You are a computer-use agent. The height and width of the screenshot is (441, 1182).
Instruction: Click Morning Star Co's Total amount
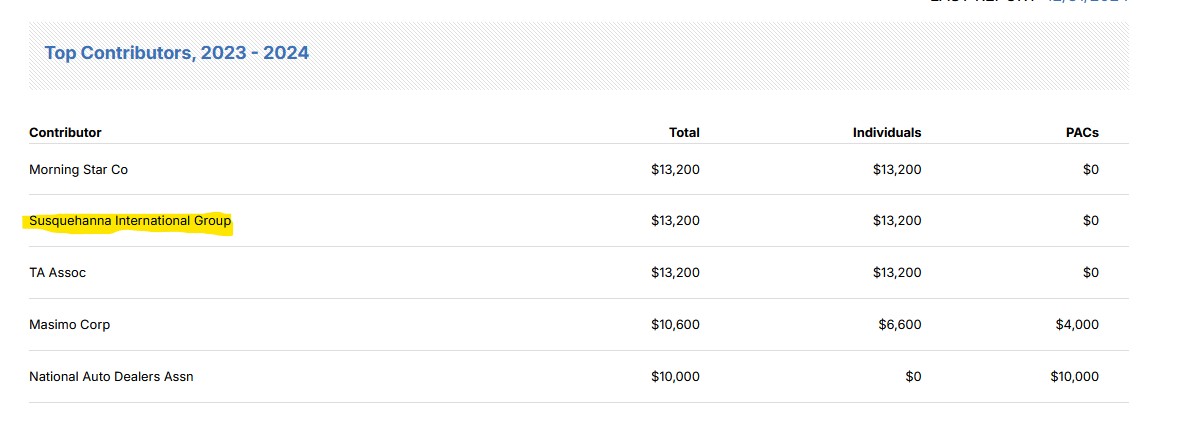[x=675, y=170]
